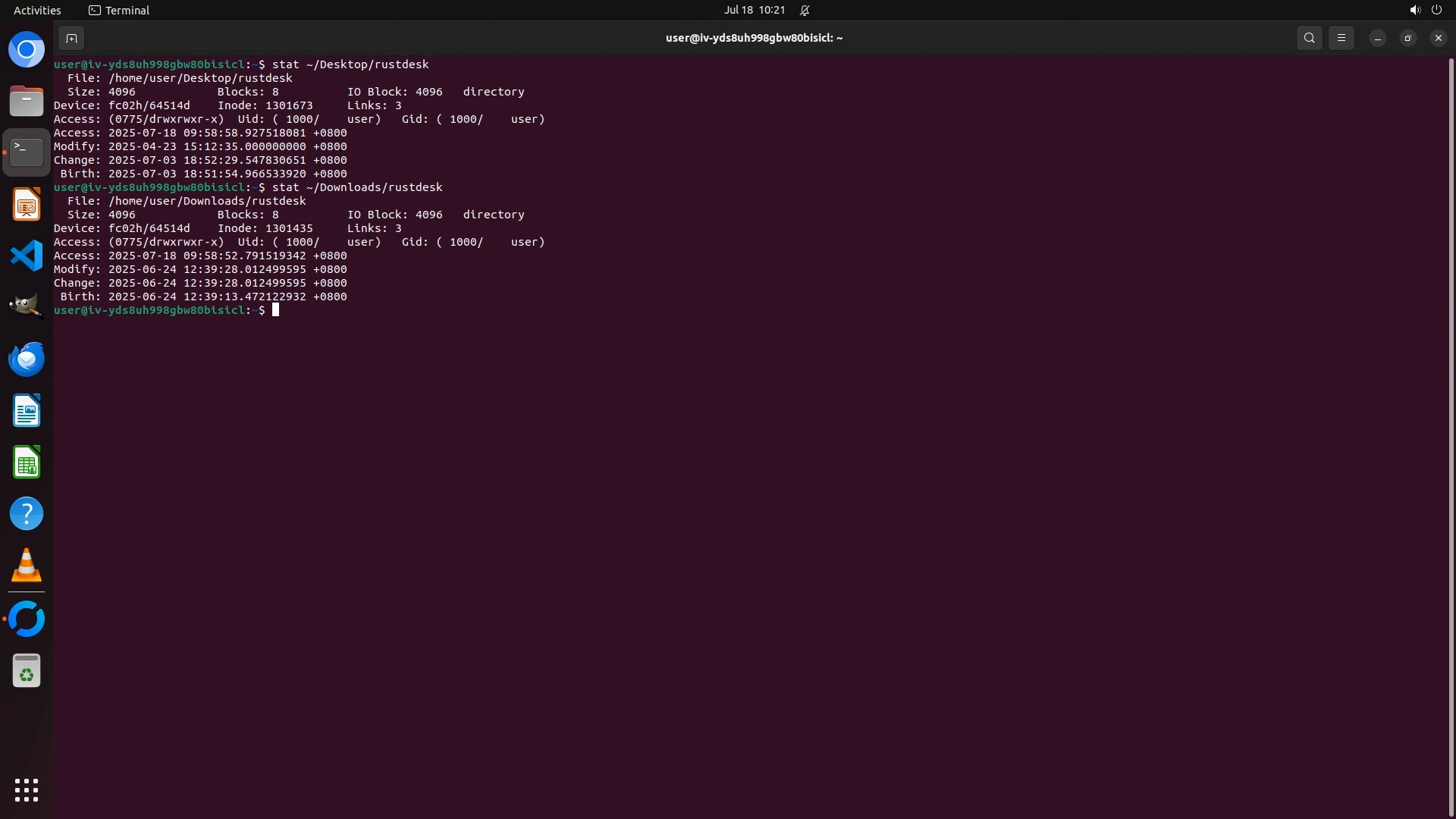This screenshot has width=1456, height=819.
Task: Open LibreOffice Writer
Action: [27, 411]
